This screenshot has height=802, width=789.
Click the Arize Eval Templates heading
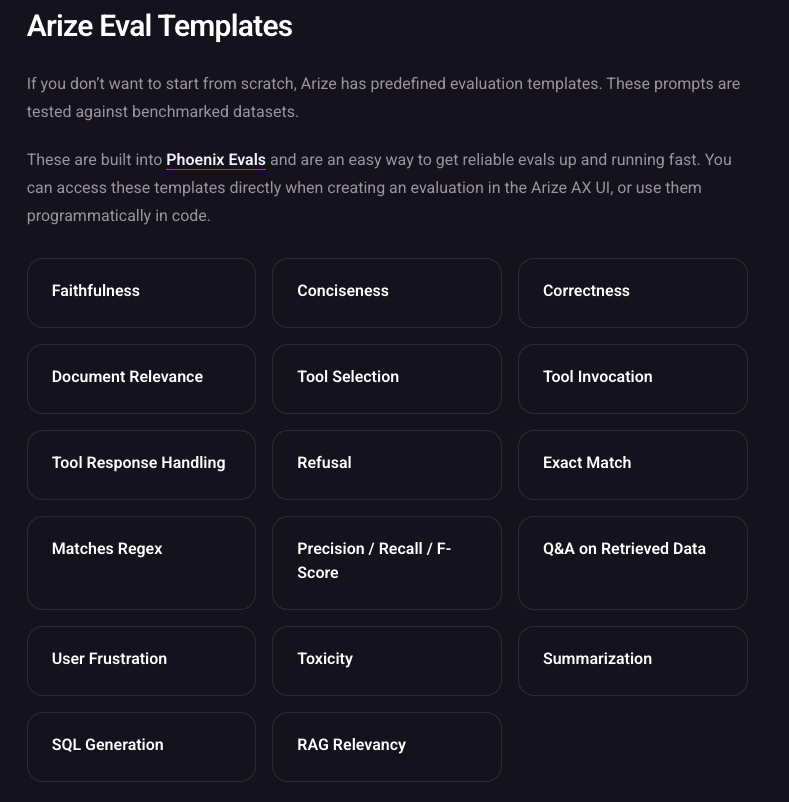pos(159,26)
